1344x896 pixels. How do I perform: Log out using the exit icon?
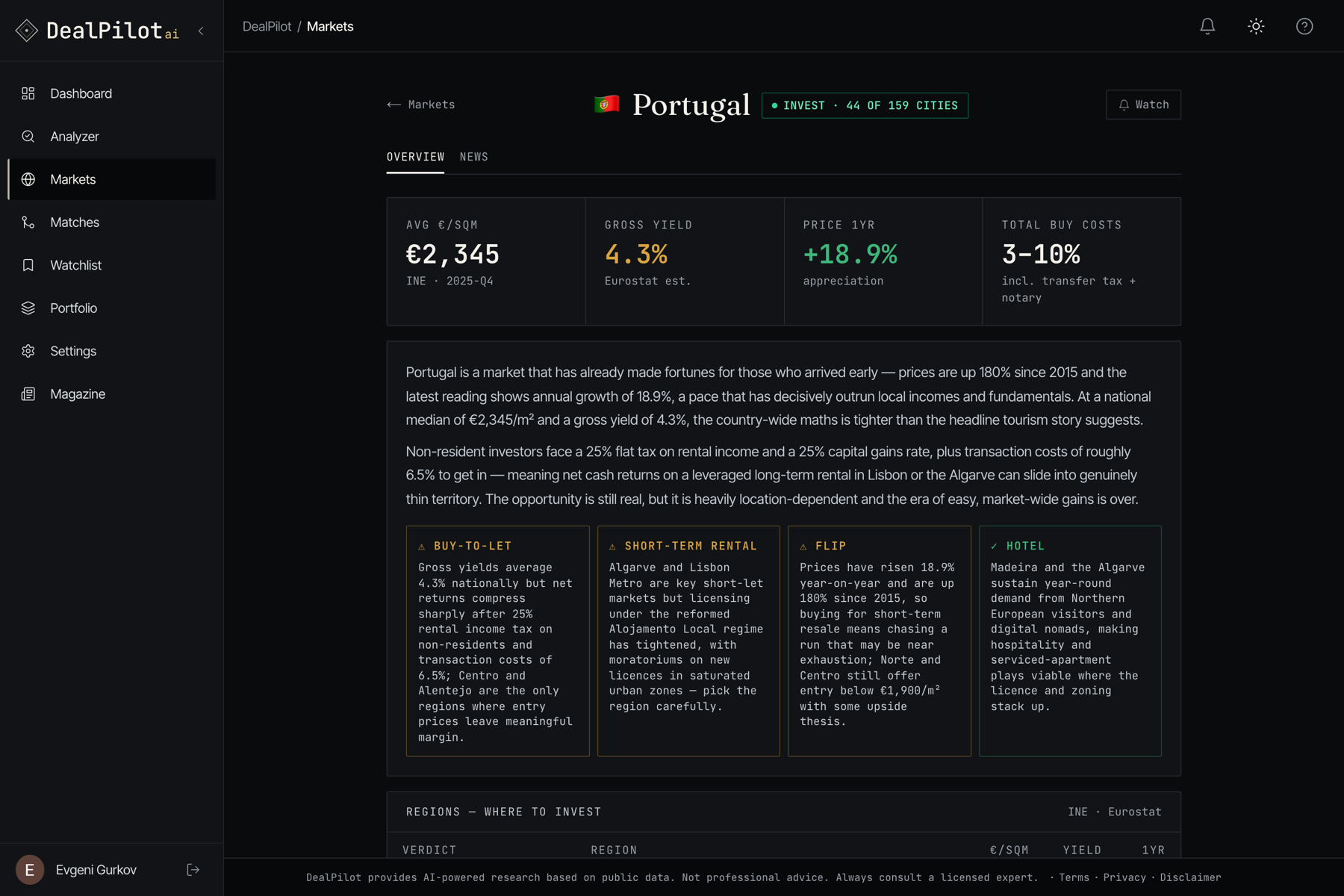[x=193, y=870]
